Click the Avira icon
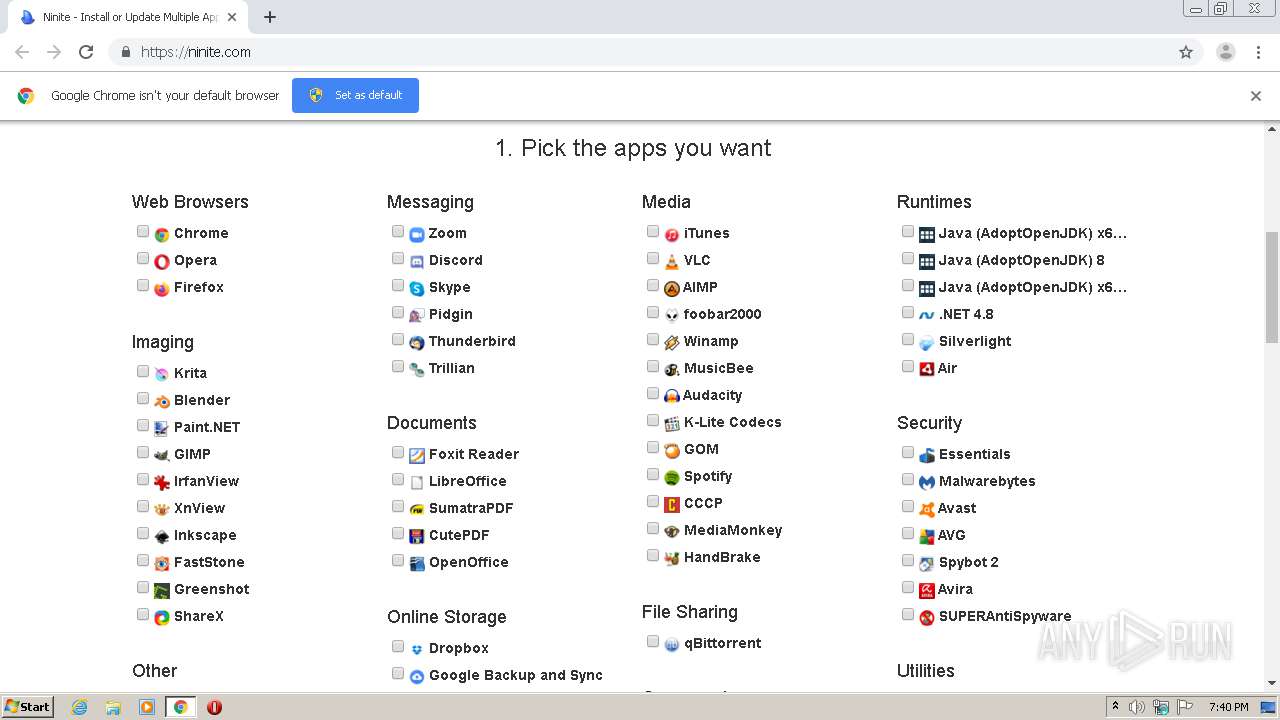 tap(927, 590)
